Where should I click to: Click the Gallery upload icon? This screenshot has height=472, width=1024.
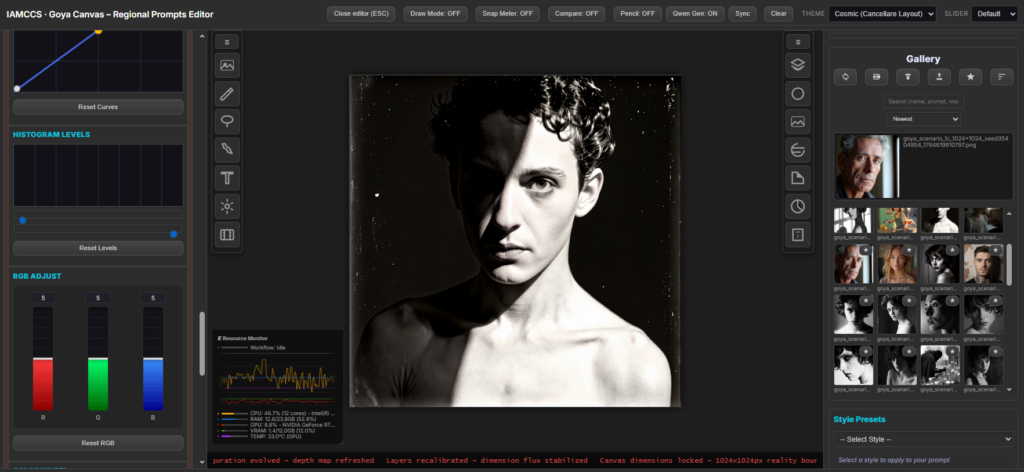939,77
